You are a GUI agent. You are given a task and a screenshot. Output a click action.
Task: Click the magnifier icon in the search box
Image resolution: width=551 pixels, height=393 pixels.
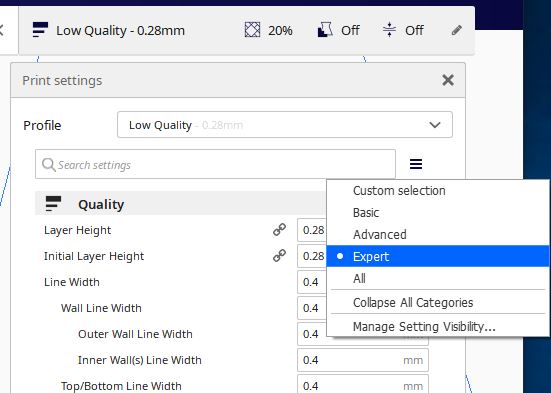pyautogui.click(x=48, y=165)
